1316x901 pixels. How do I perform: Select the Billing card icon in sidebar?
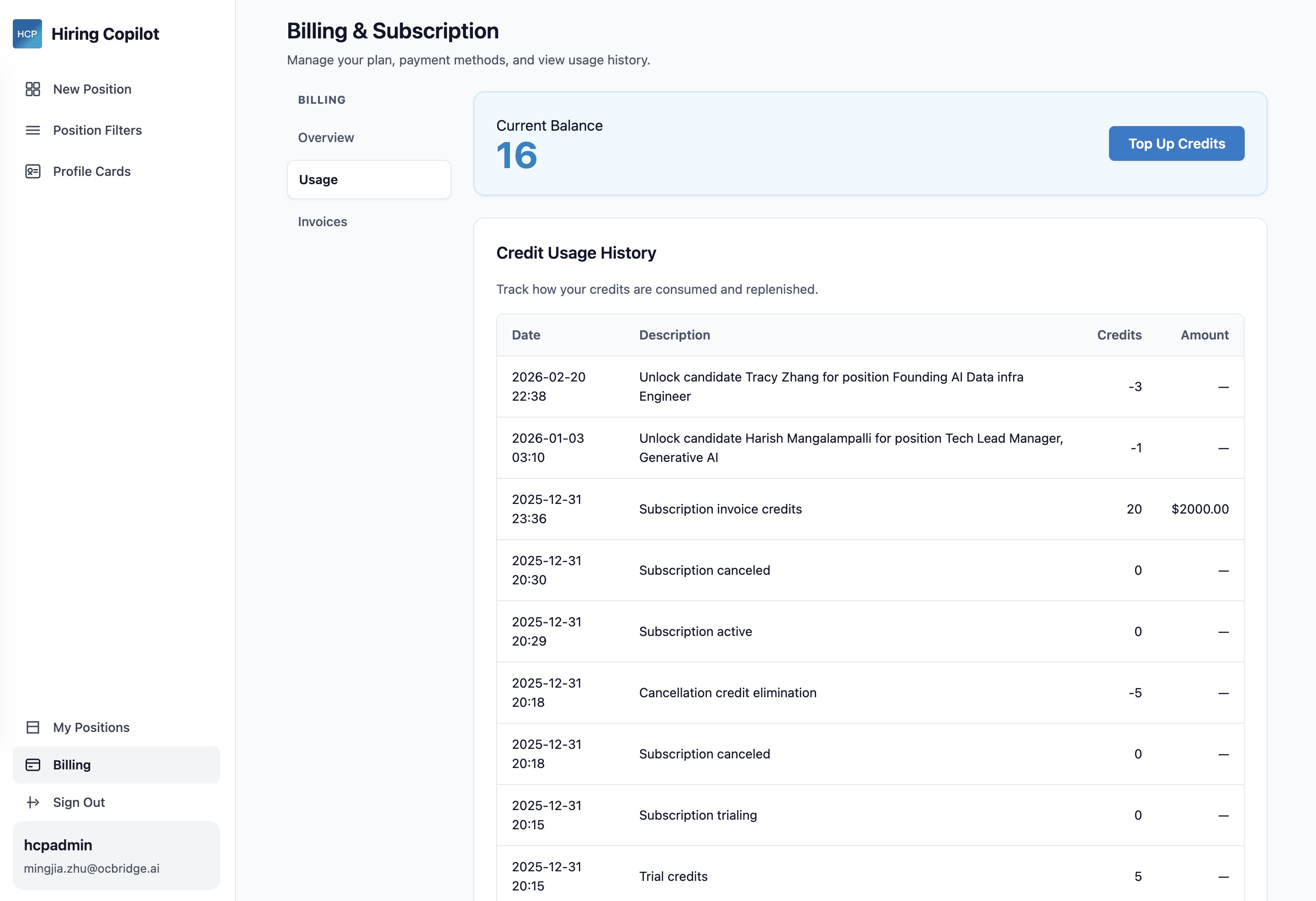[x=32, y=764]
